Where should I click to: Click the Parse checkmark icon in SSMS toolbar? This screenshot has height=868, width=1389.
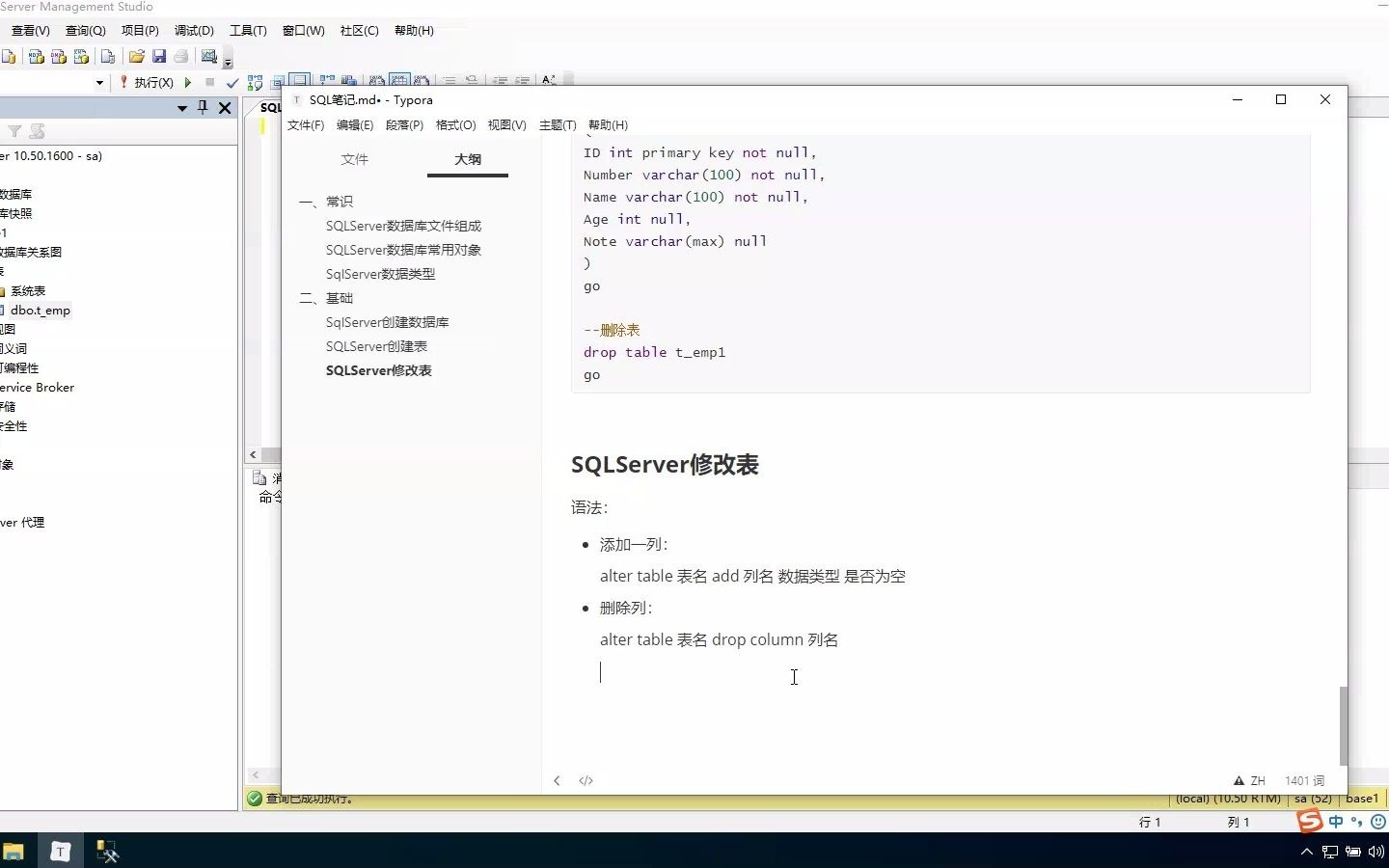pos(231,83)
